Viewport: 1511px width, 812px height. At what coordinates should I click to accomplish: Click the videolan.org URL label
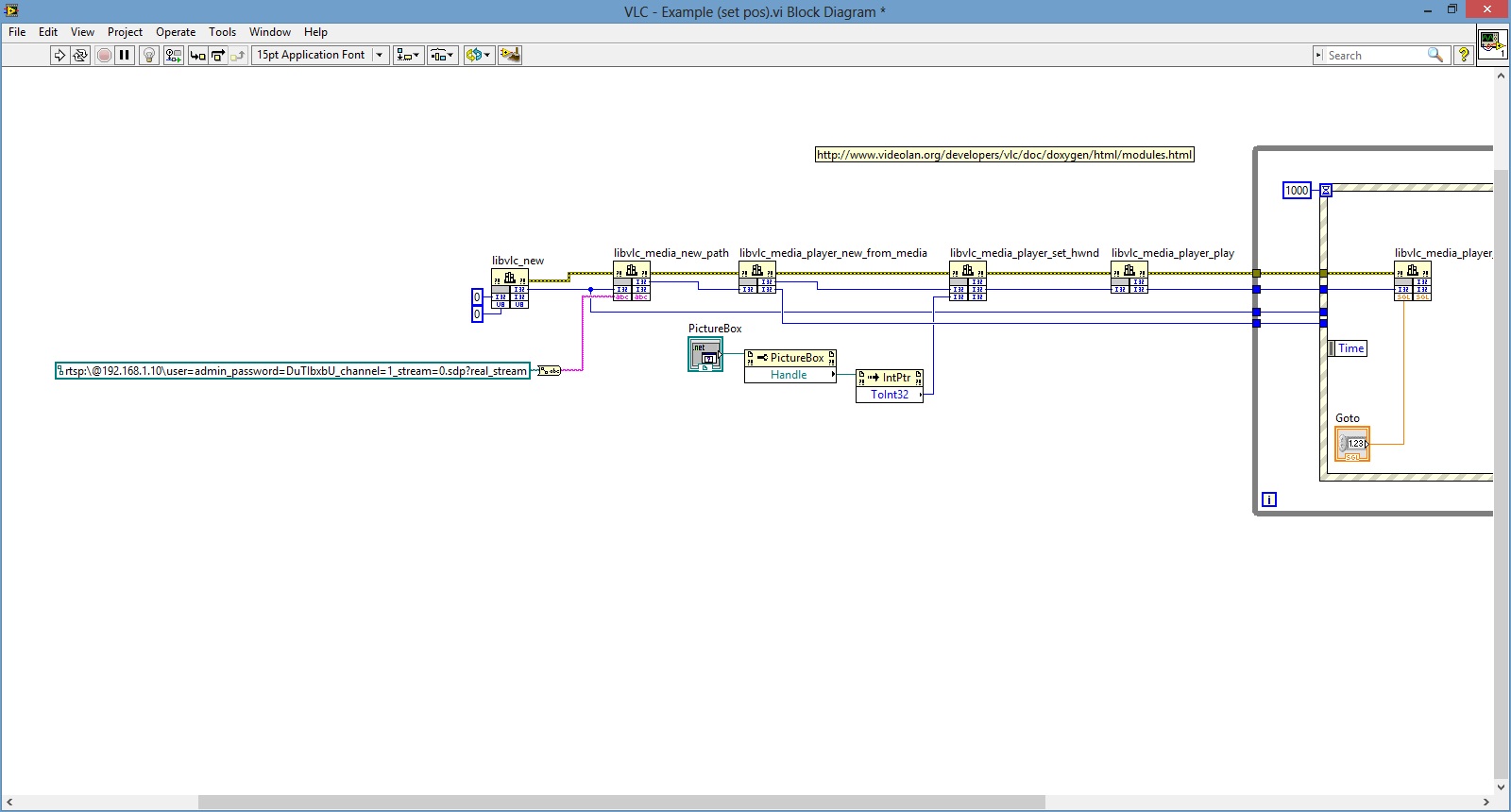pyautogui.click(x=1005, y=155)
